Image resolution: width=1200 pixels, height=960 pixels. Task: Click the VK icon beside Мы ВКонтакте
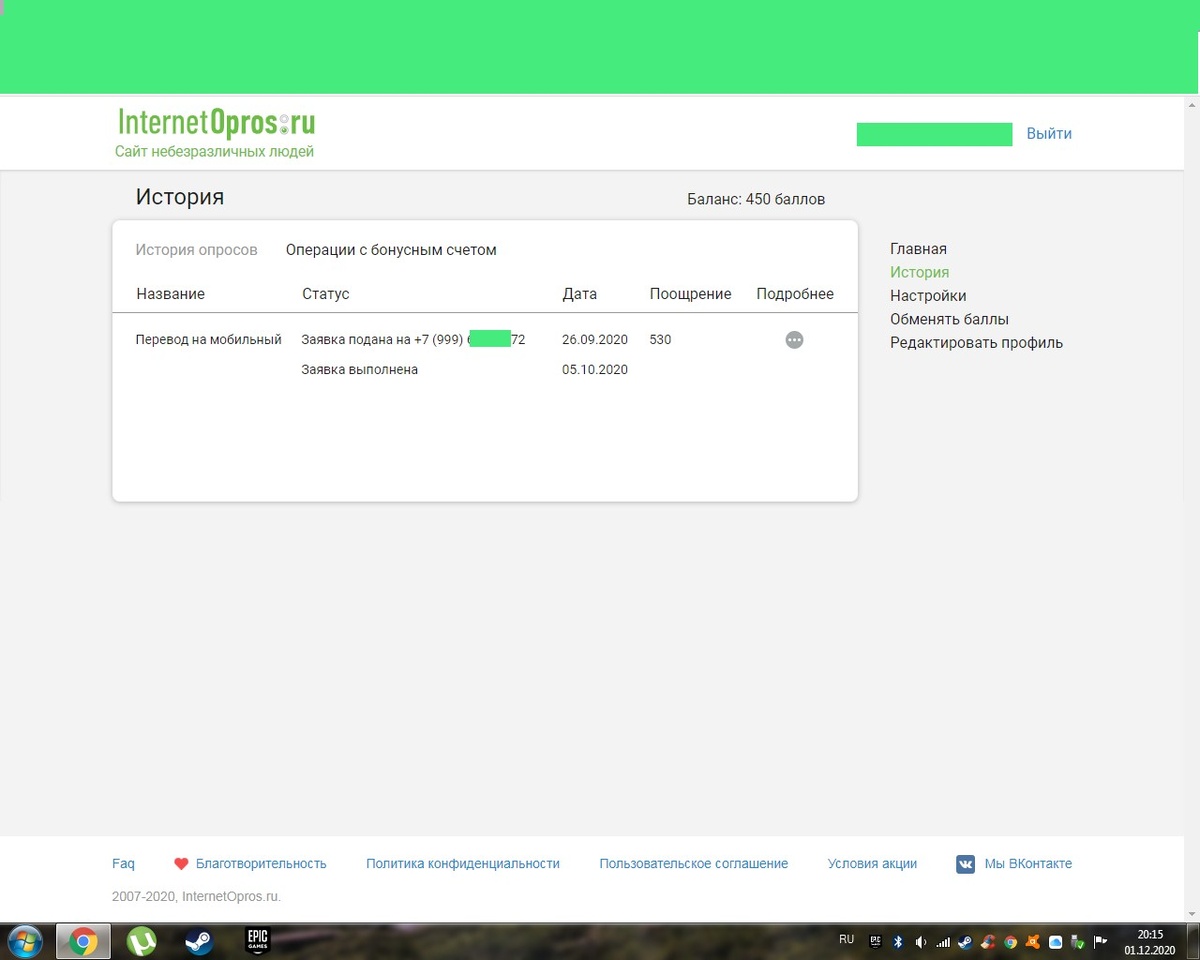point(965,864)
